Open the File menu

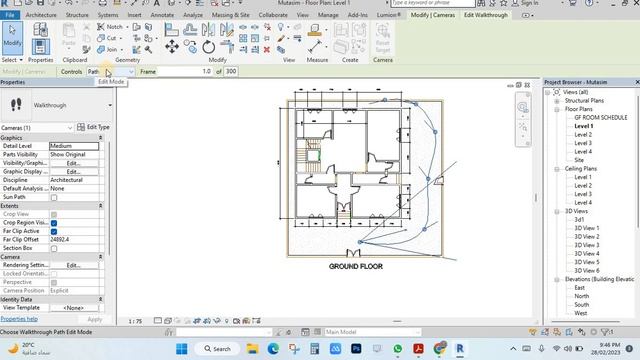coord(10,15)
